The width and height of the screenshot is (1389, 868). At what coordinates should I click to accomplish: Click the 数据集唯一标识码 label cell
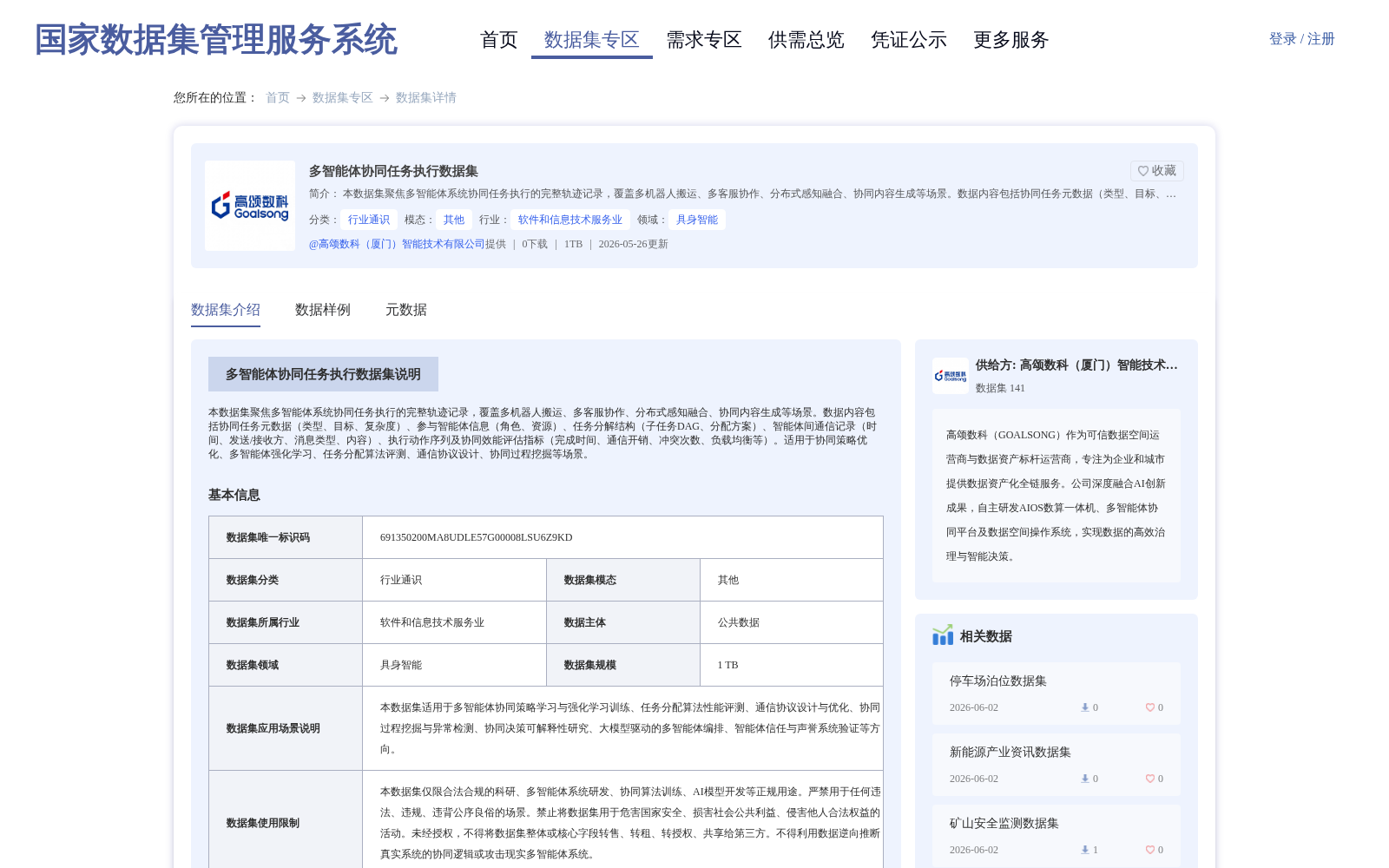pyautogui.click(x=286, y=537)
